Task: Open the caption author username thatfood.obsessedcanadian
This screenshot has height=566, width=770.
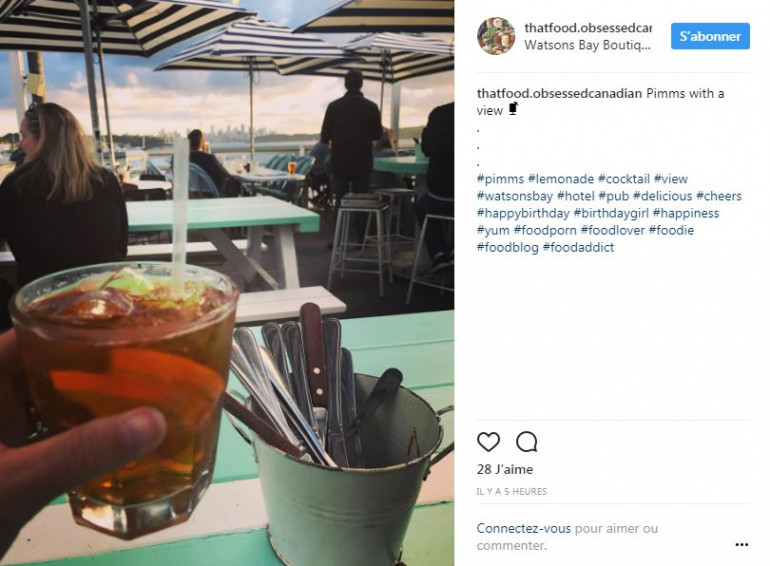Action: pyautogui.click(x=559, y=93)
